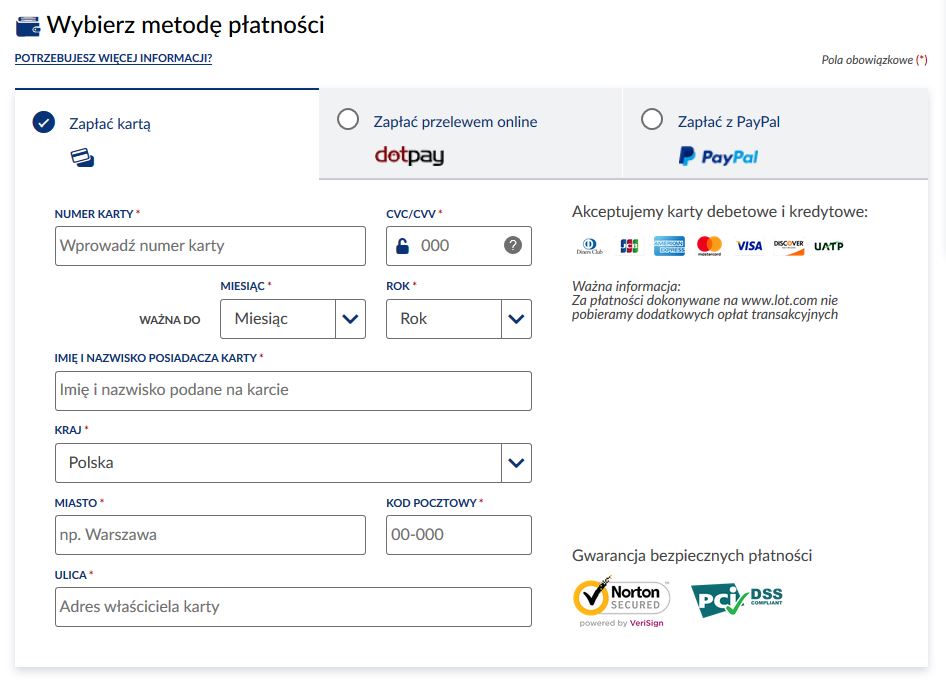Open the Miesiąc dropdown
This screenshot has width=946, height=699.
point(293,318)
